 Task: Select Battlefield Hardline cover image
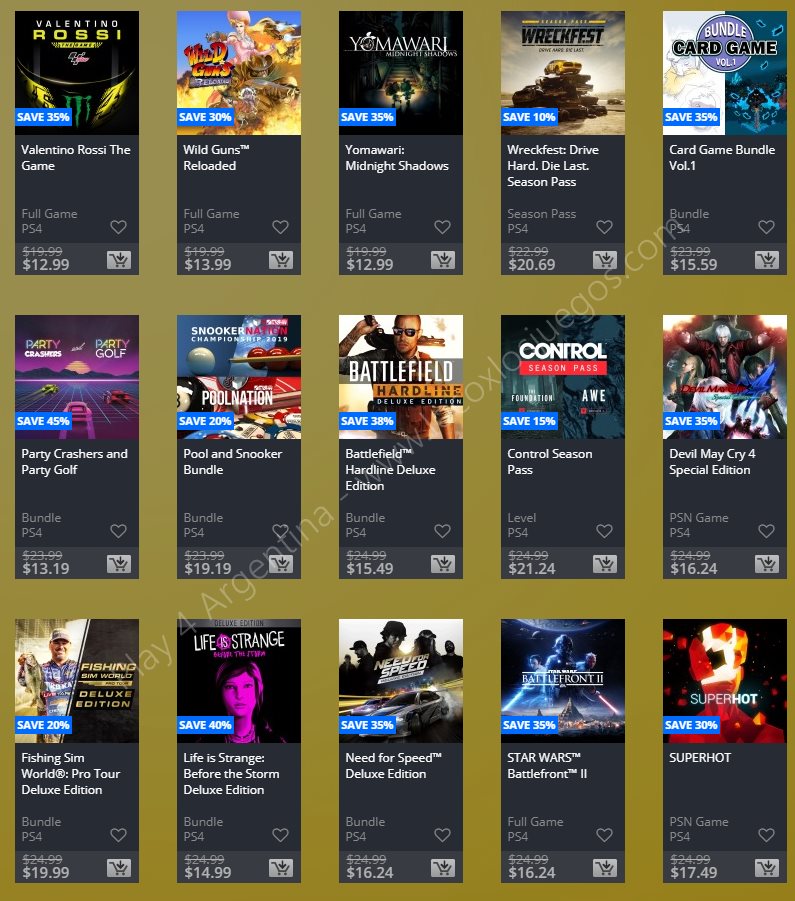(x=401, y=377)
